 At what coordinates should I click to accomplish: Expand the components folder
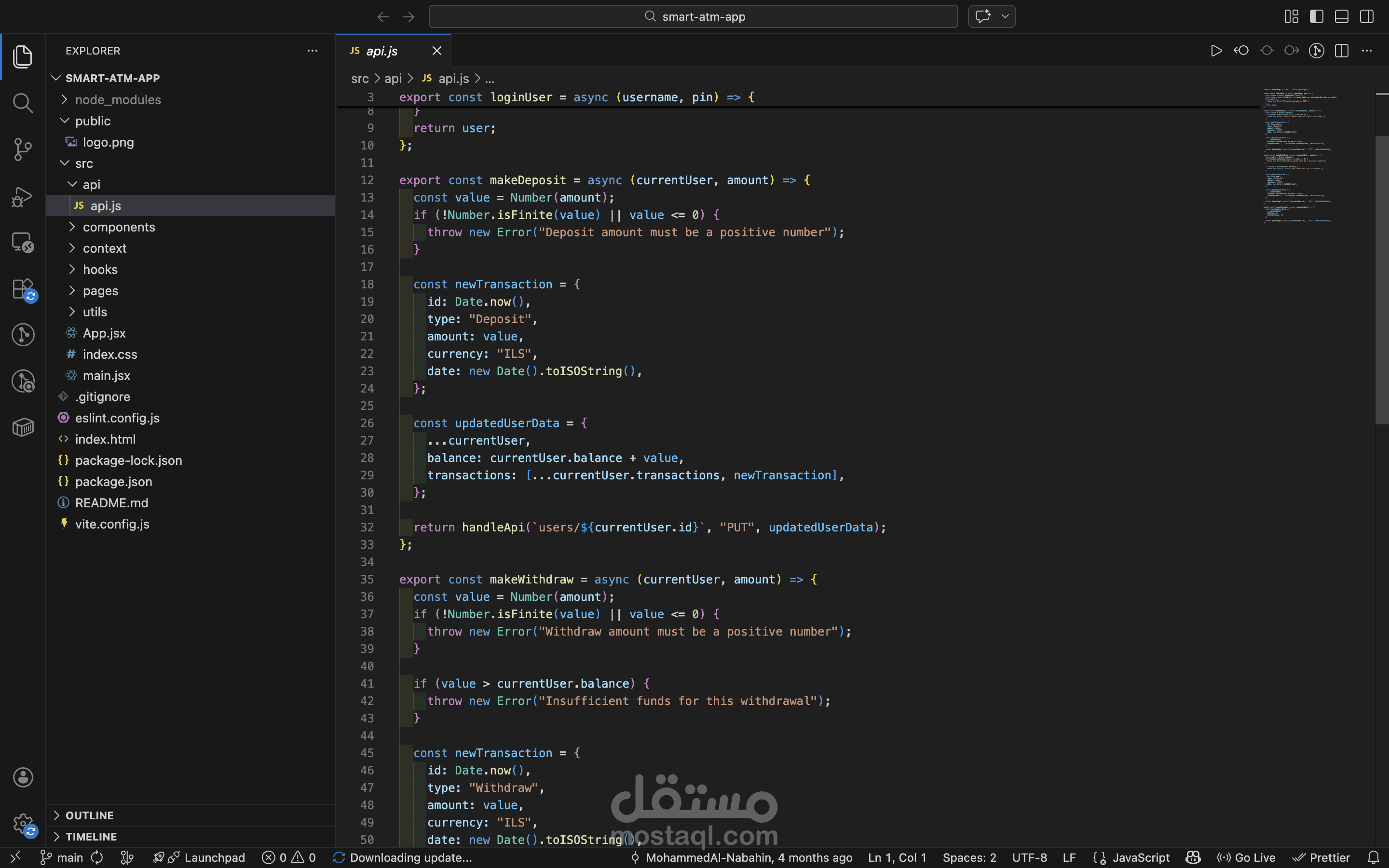tap(118, 227)
